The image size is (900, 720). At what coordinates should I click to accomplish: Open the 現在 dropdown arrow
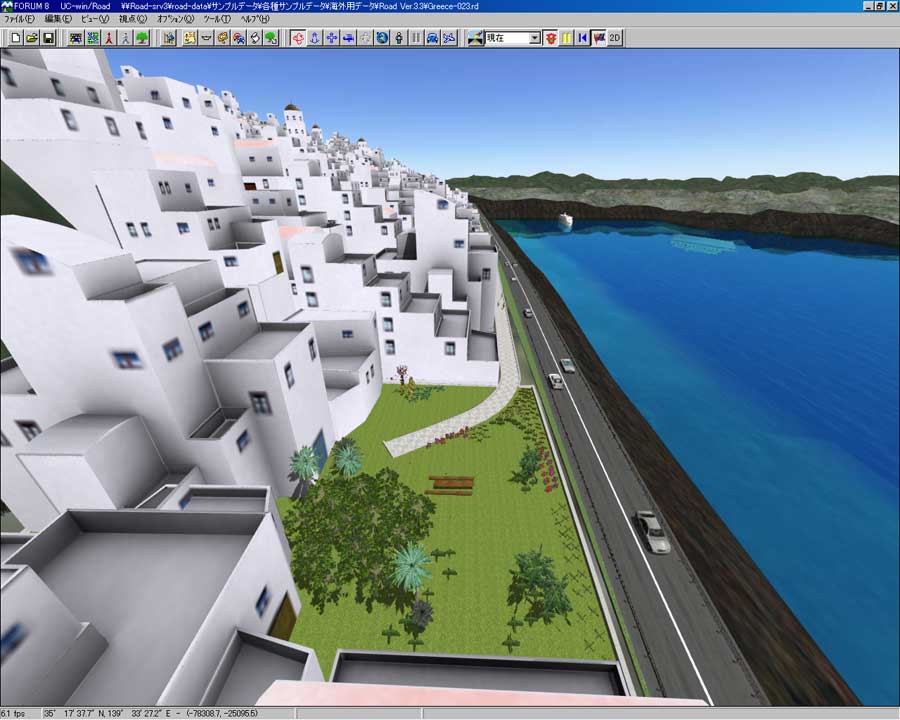(x=534, y=38)
